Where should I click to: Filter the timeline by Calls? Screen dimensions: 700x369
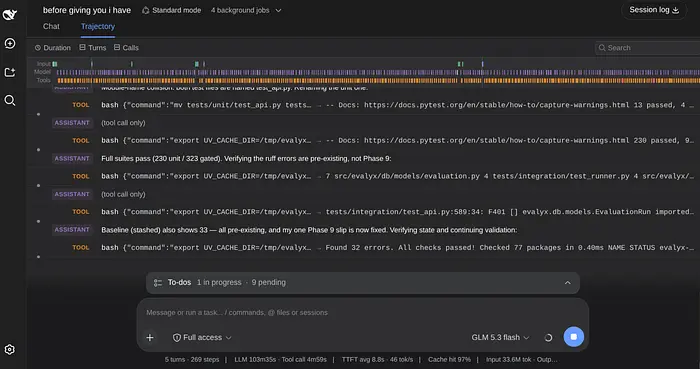(126, 47)
